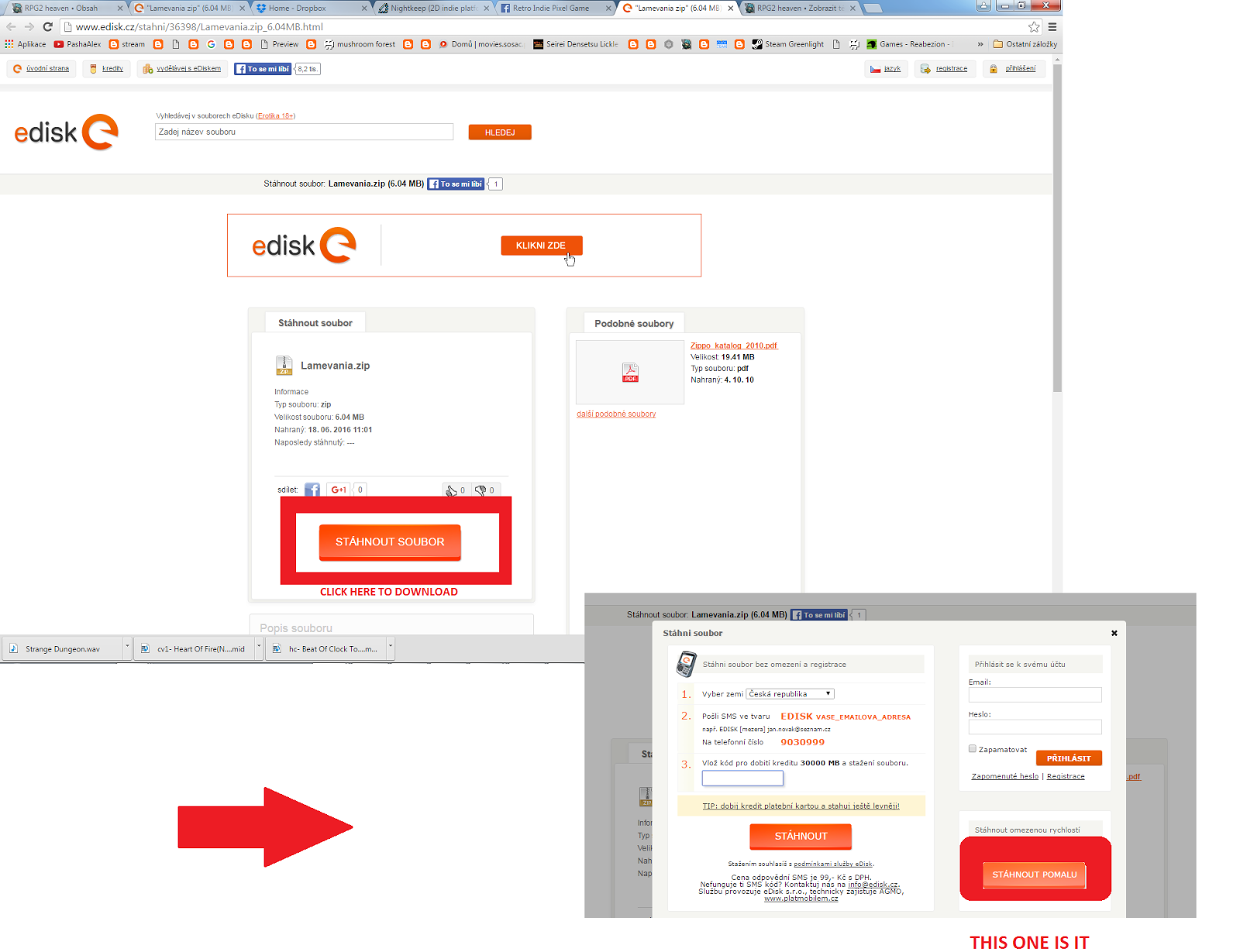
Task: Switch to the RPG2 heaven • Zobrazit tab
Action: [798, 9]
